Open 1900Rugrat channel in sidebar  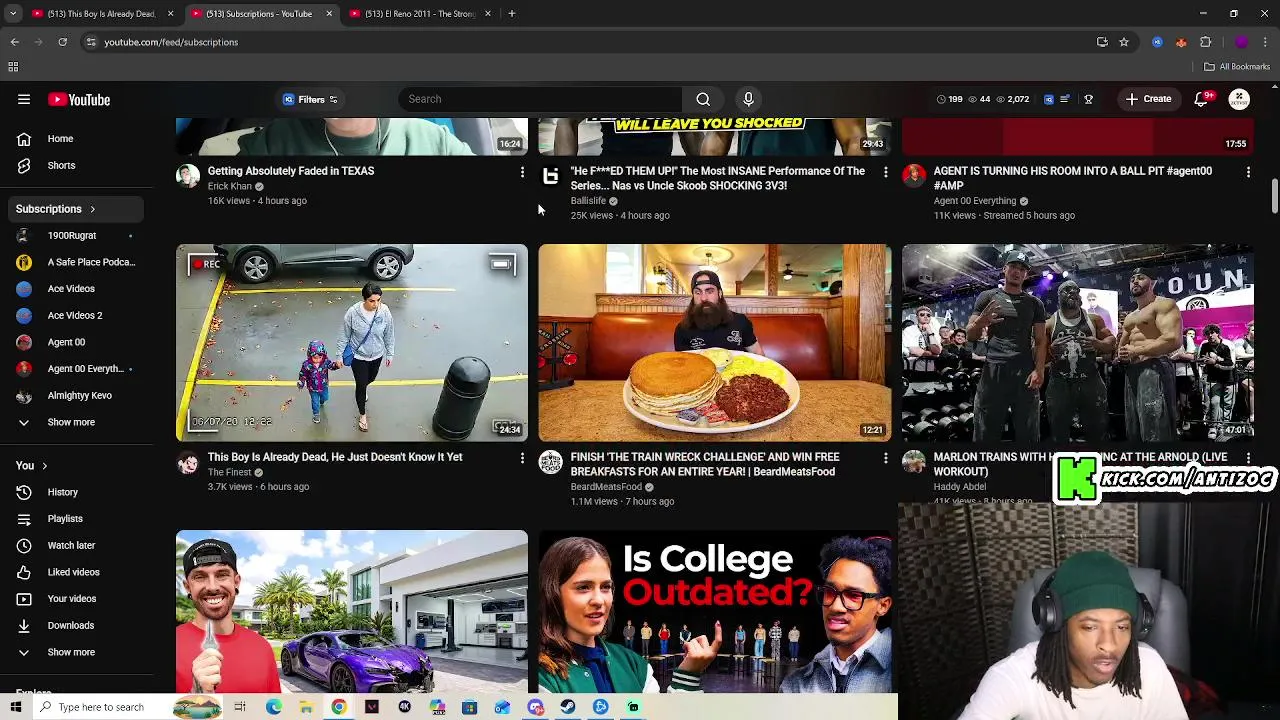pos(75,235)
